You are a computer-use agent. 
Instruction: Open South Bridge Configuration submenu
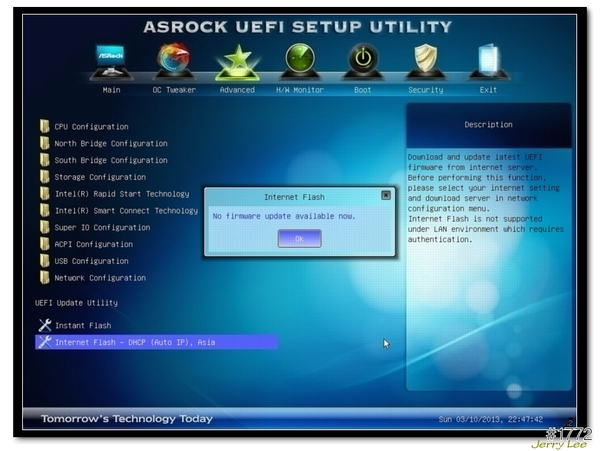[x=111, y=160]
